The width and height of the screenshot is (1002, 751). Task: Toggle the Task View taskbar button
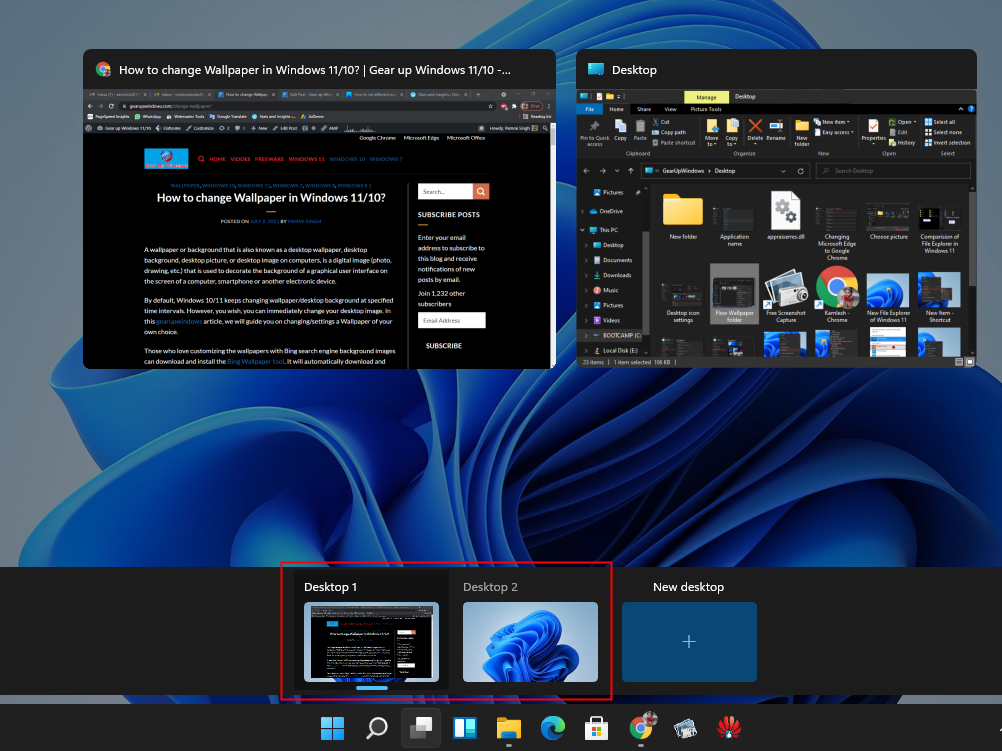[420, 727]
